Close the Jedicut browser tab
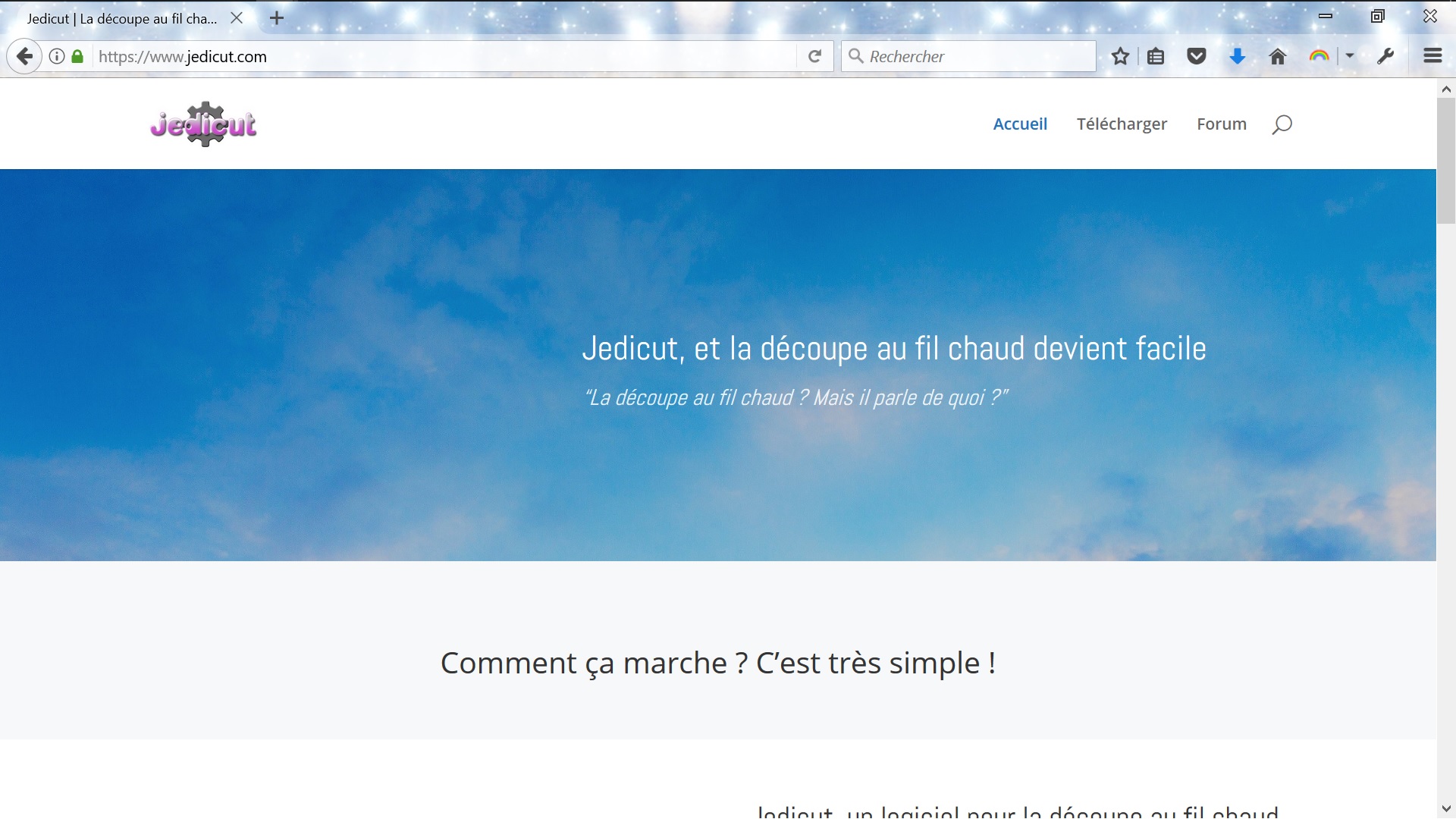 click(x=237, y=18)
